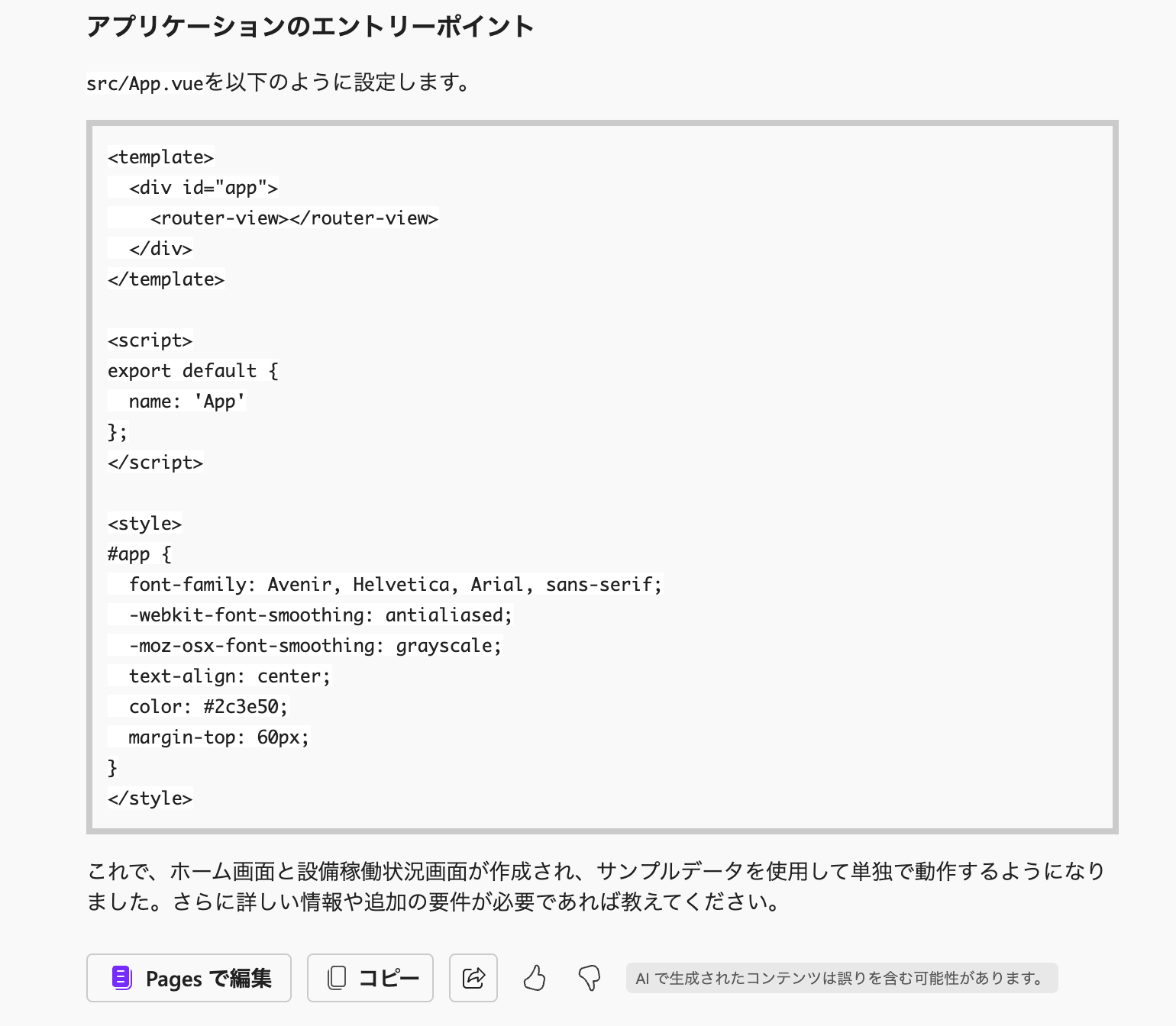1176x1026 pixels.
Task: Click the summary paragraph starting with これで
Action: pos(596,886)
